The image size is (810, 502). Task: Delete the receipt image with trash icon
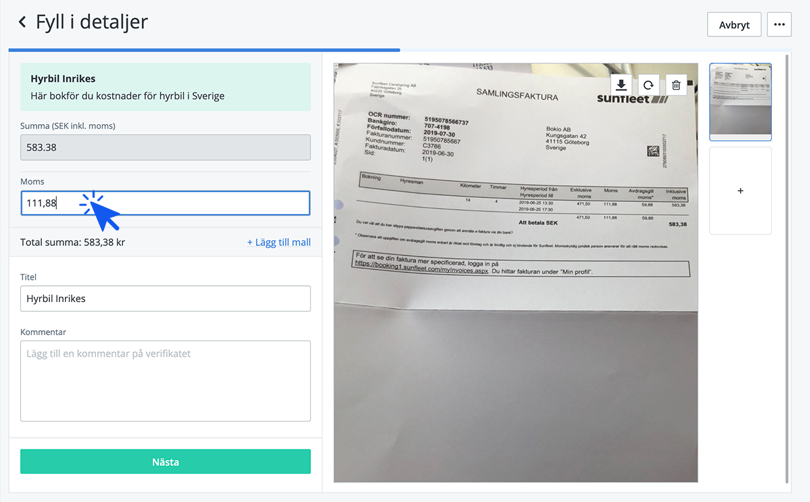point(676,85)
